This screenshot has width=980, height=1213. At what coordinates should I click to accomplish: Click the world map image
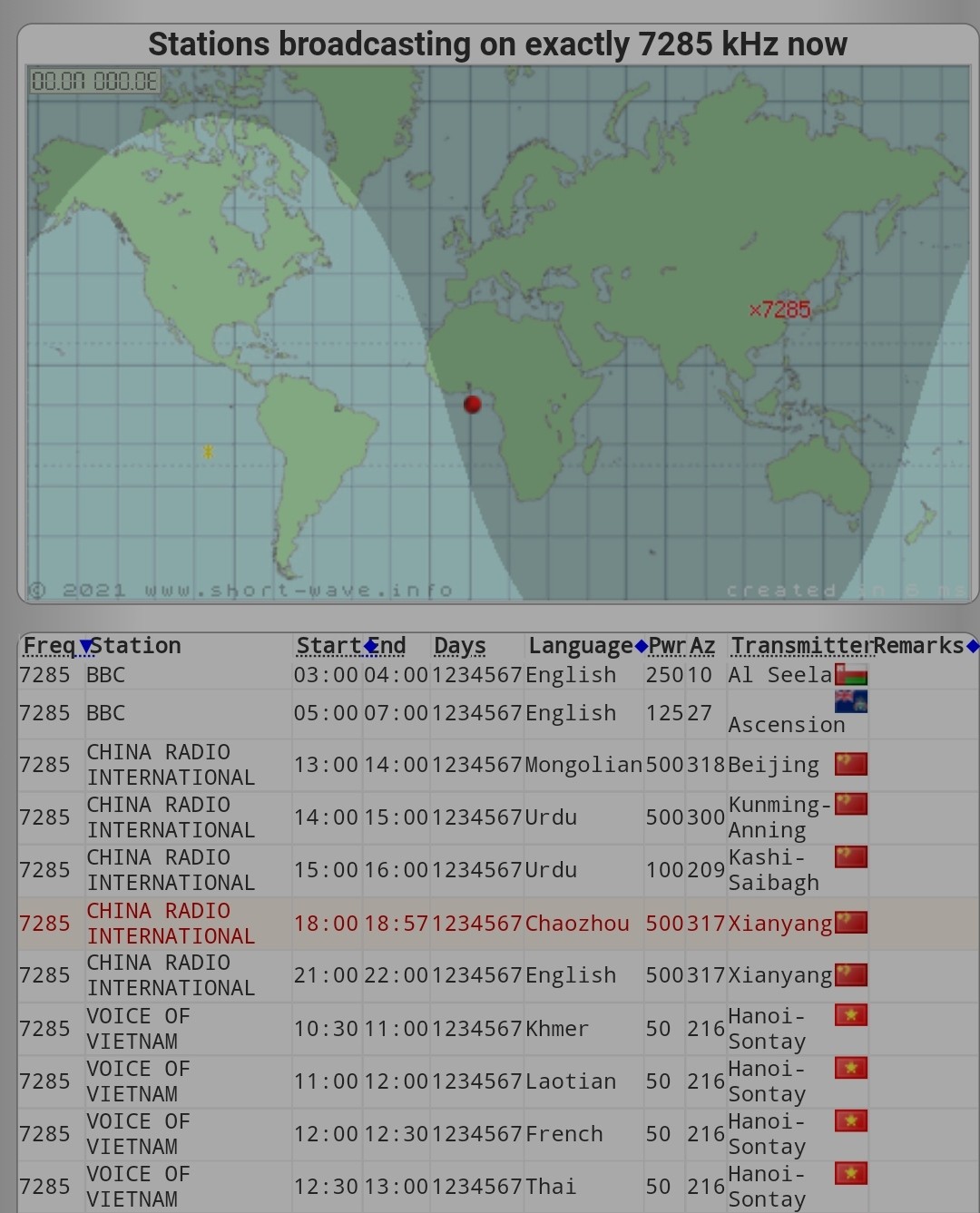[x=497, y=332]
